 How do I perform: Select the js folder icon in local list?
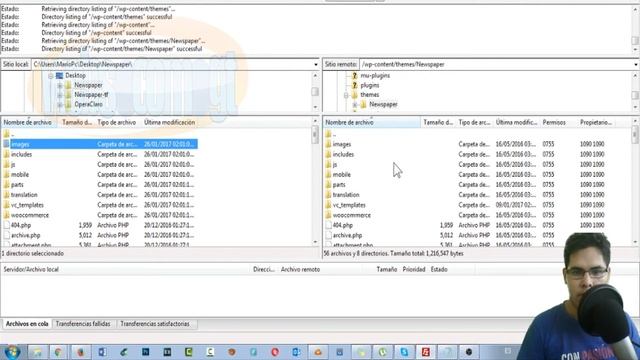pyautogui.click(x=6, y=164)
